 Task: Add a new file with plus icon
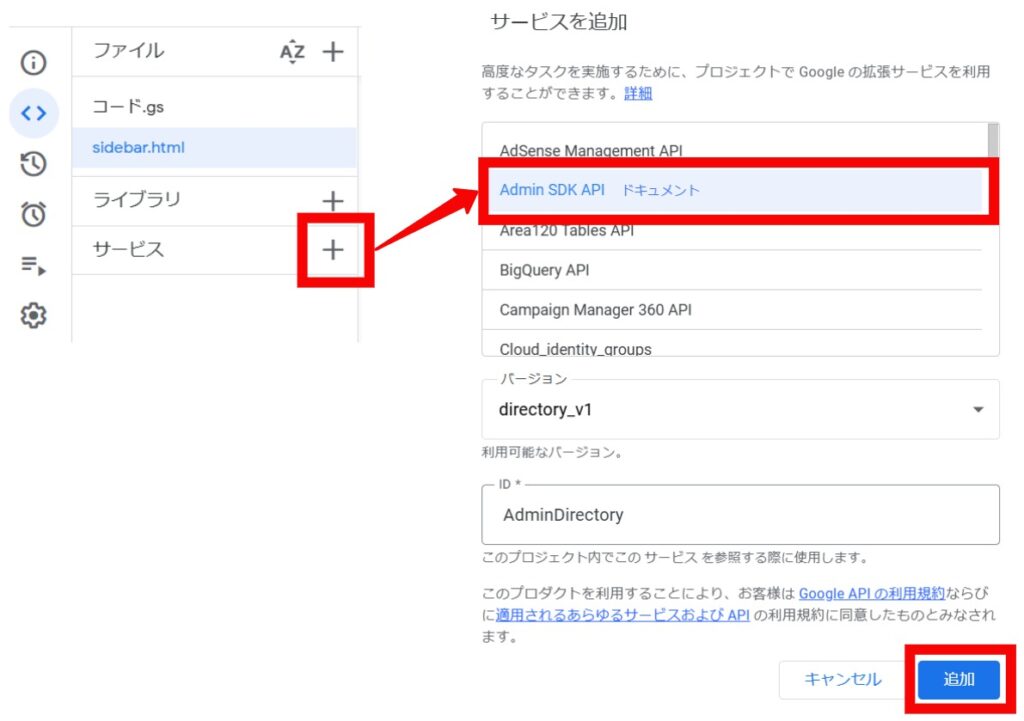333,52
